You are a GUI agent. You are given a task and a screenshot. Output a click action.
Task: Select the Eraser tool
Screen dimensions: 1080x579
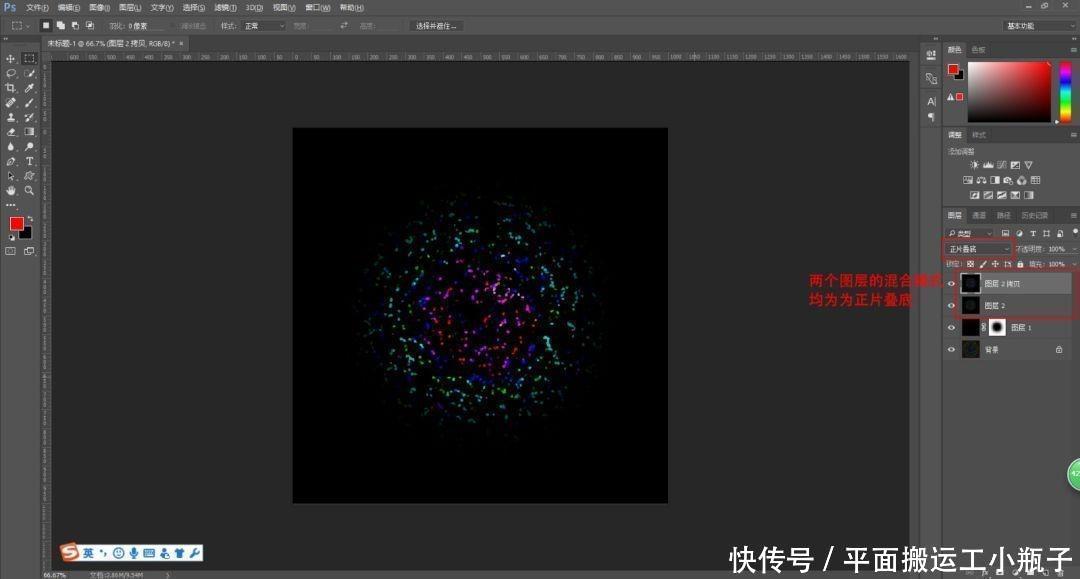tap(10, 132)
